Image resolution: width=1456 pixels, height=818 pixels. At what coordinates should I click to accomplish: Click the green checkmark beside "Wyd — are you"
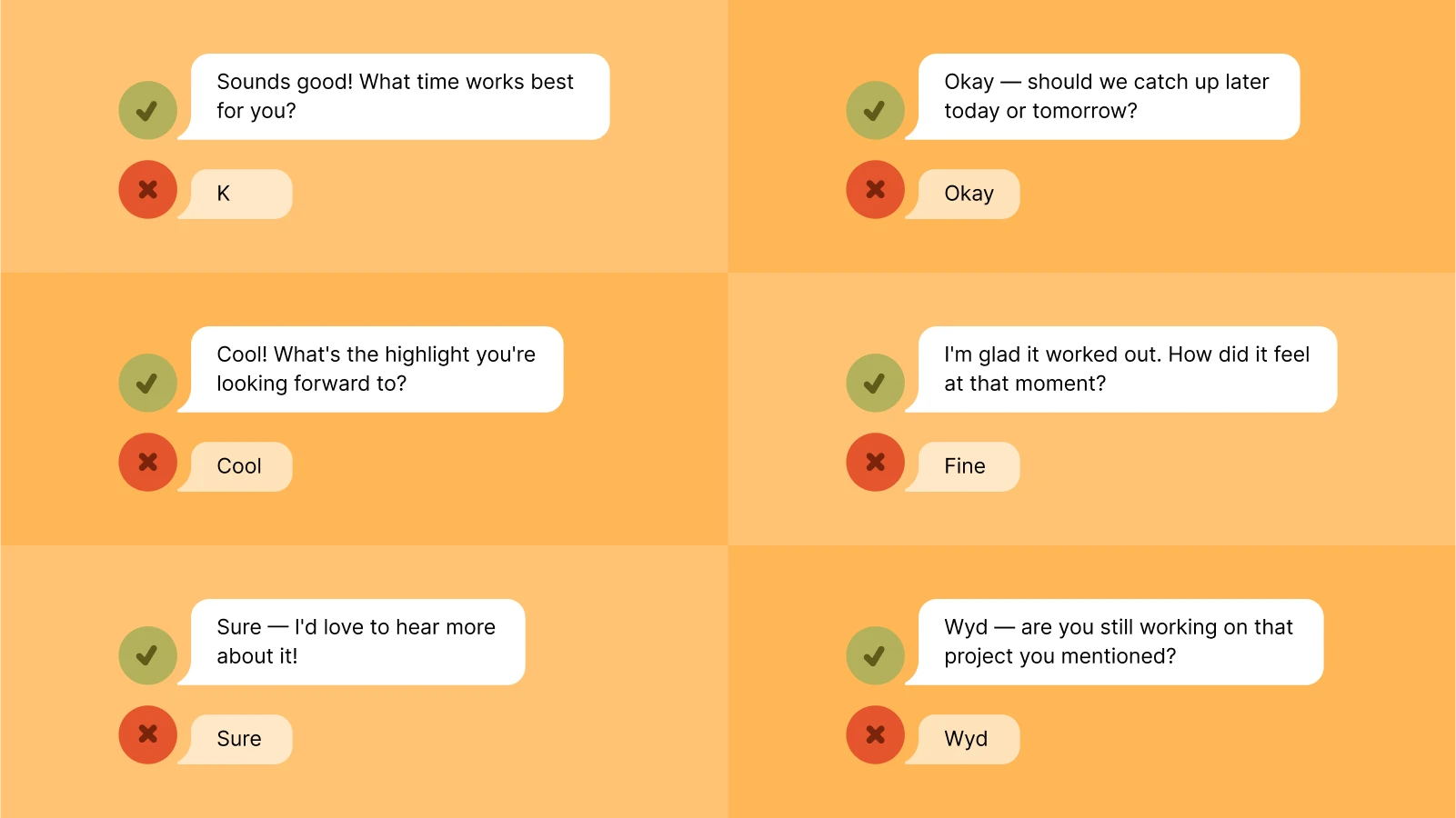click(x=875, y=655)
